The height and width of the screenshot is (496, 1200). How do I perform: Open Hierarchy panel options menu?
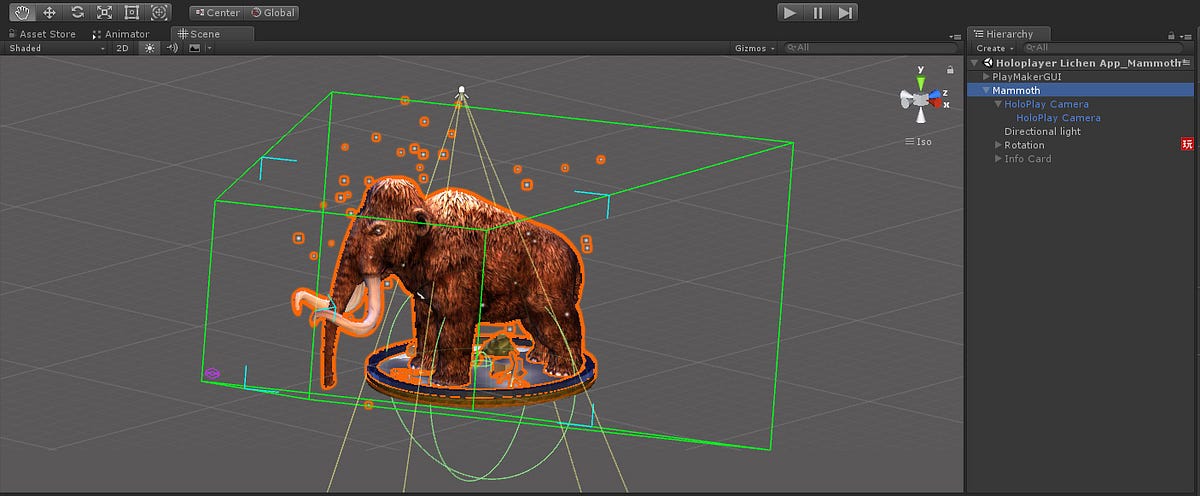point(1187,36)
